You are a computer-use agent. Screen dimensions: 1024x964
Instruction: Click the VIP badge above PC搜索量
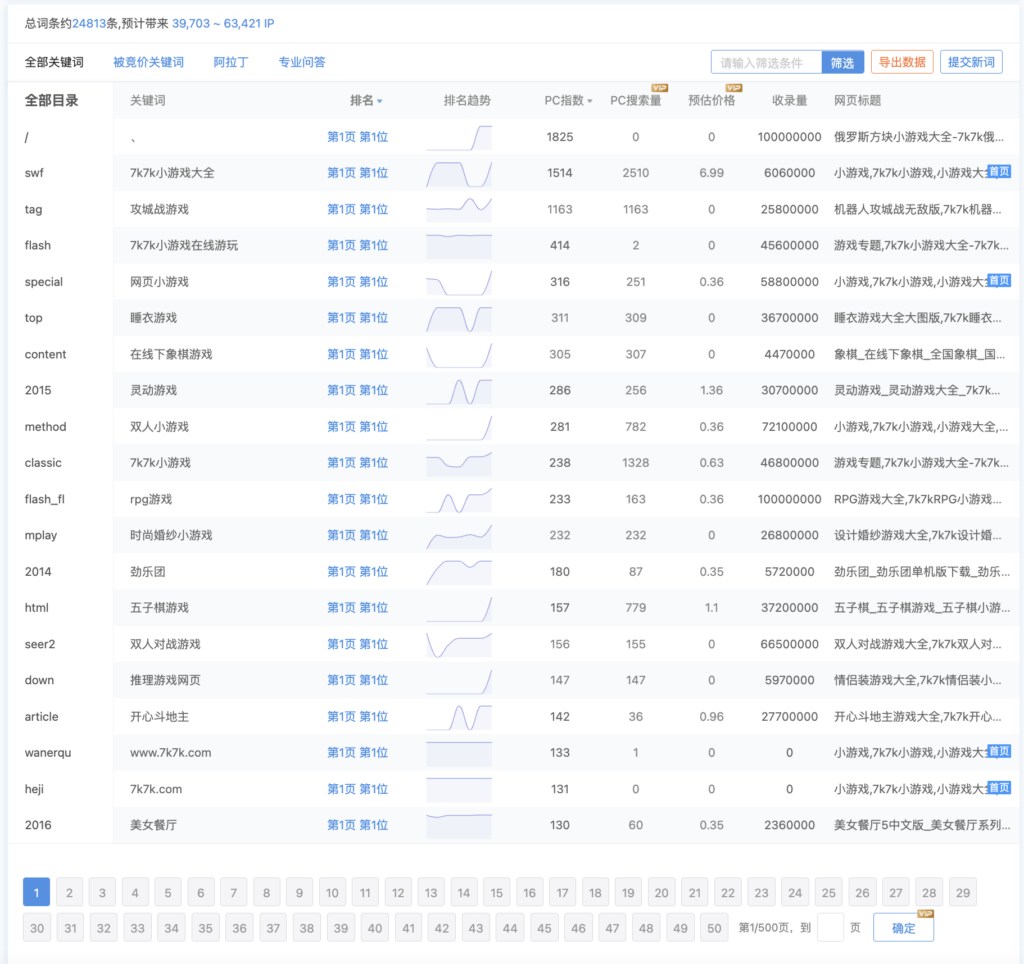[659, 88]
